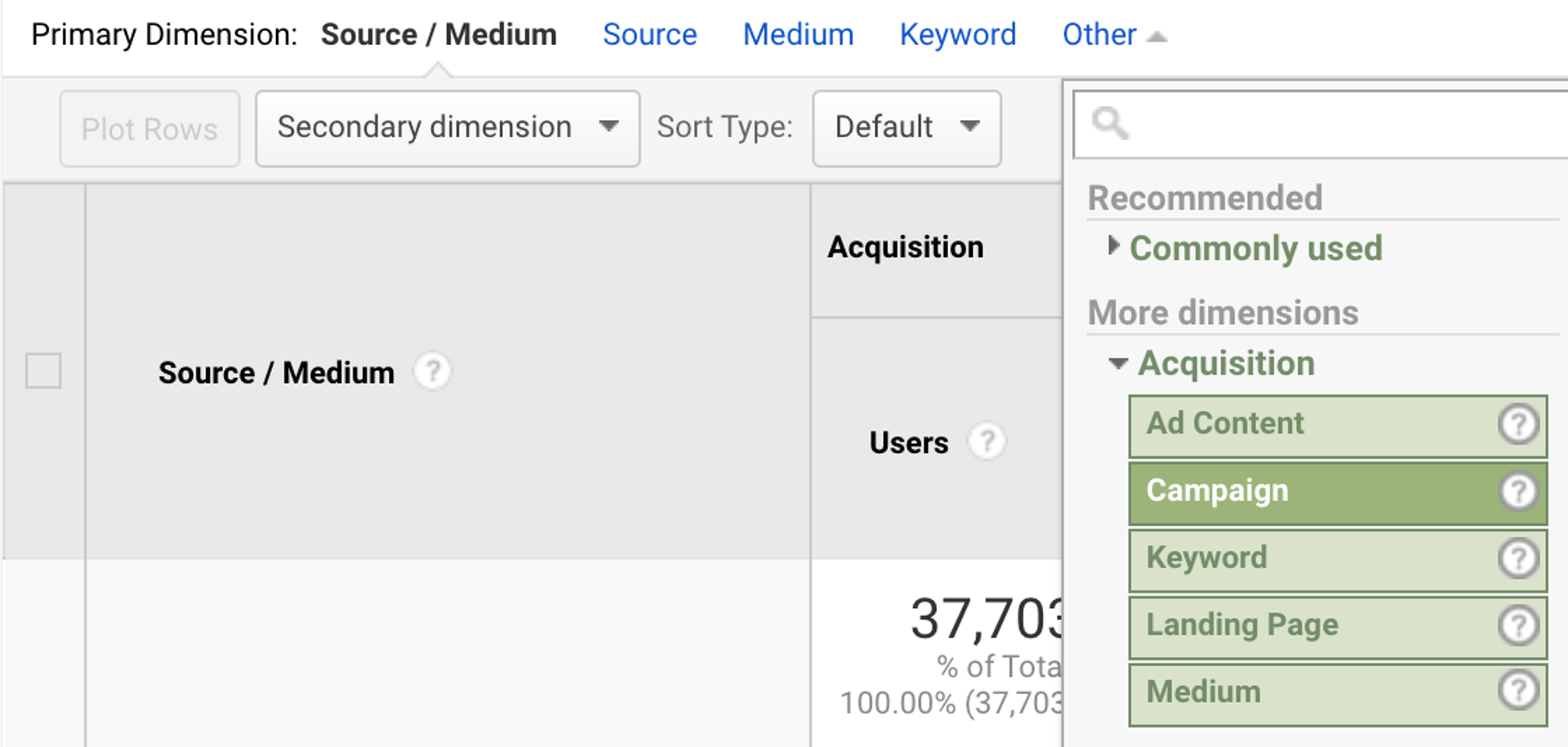
Task: Open help for Source / Medium column
Action: pos(433,371)
